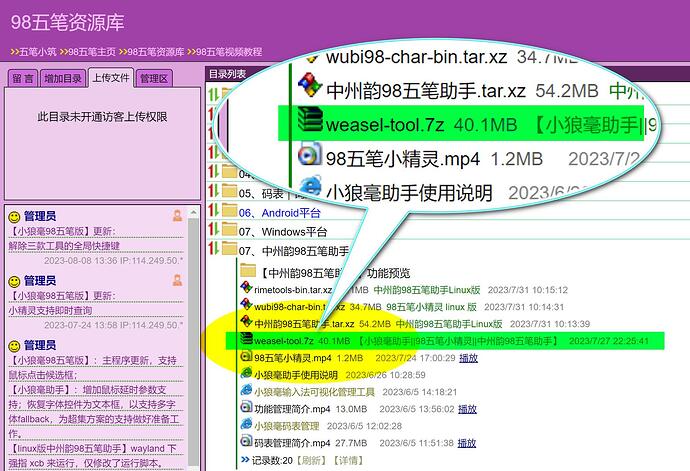Open the 增加目录 tab

pos(63,78)
